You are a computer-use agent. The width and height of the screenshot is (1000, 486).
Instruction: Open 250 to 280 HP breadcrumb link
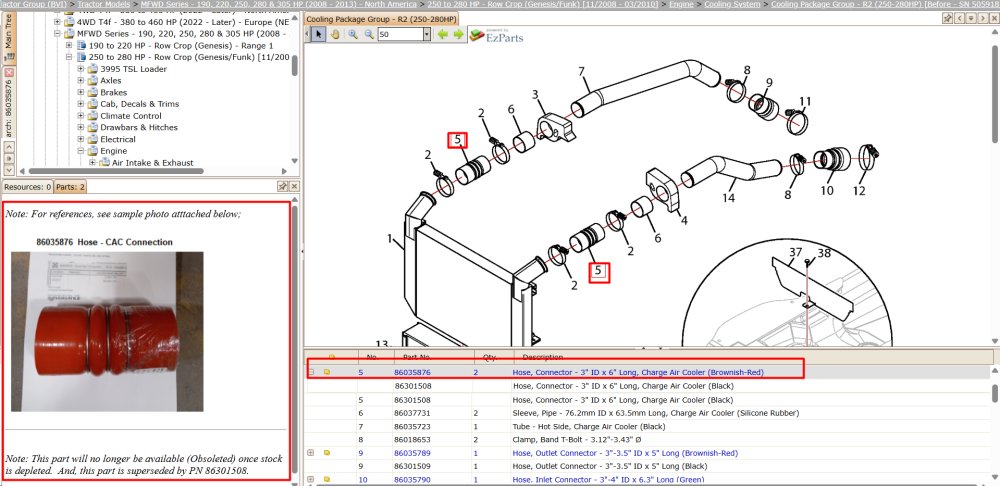543,4
